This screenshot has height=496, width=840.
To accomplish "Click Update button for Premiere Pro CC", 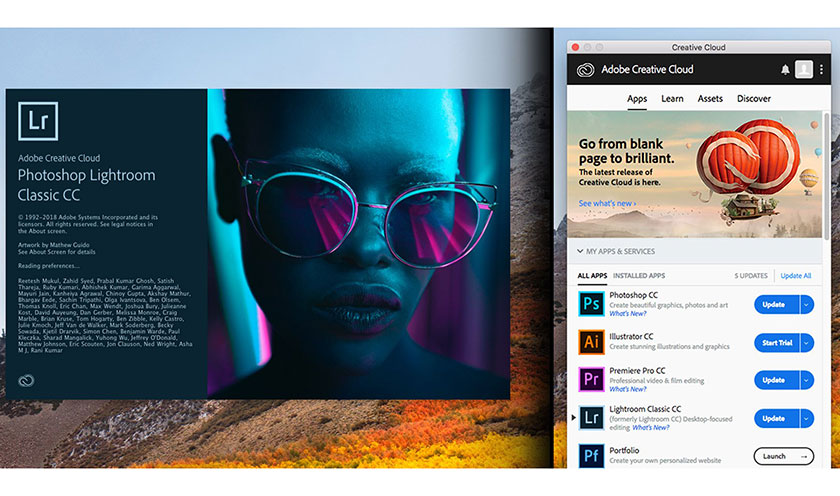I will (x=774, y=380).
